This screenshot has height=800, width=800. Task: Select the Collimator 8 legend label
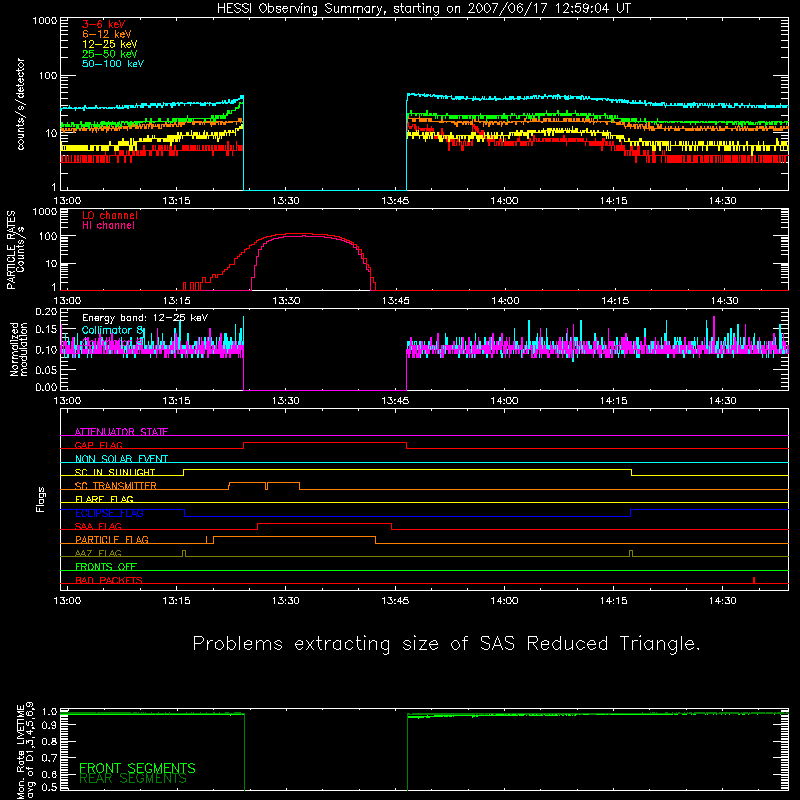(113, 330)
